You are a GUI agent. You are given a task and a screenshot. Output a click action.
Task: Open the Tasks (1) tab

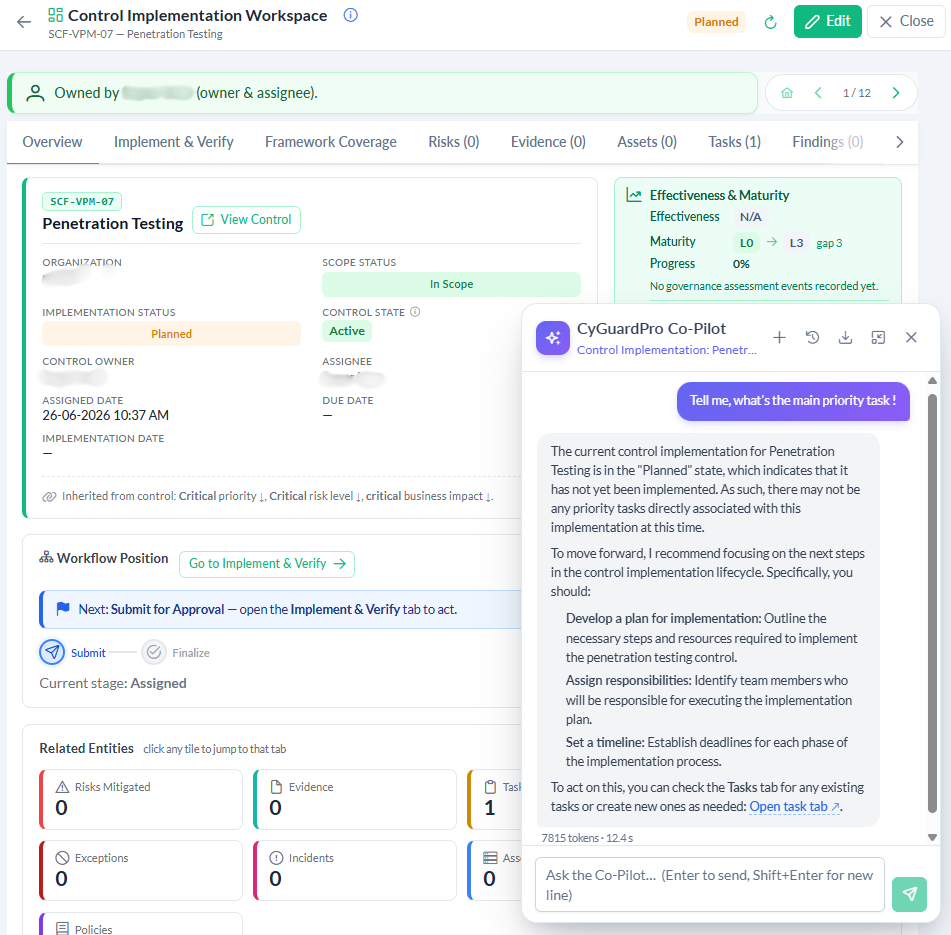(x=734, y=142)
